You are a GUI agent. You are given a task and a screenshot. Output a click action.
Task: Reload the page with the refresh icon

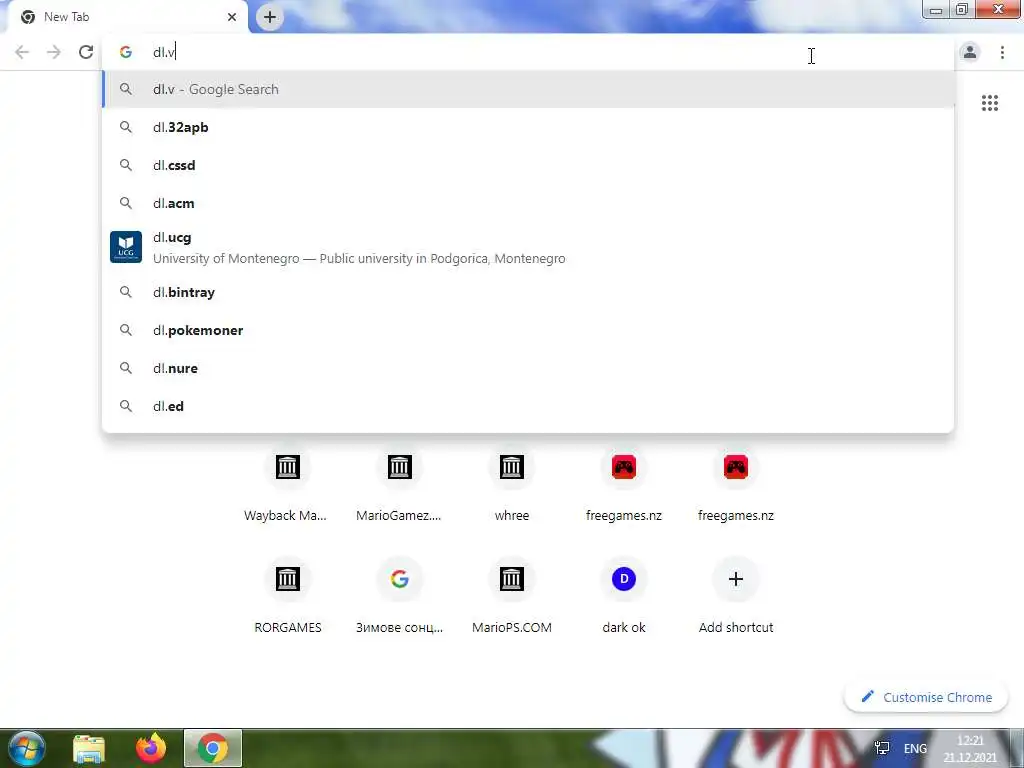tap(86, 52)
